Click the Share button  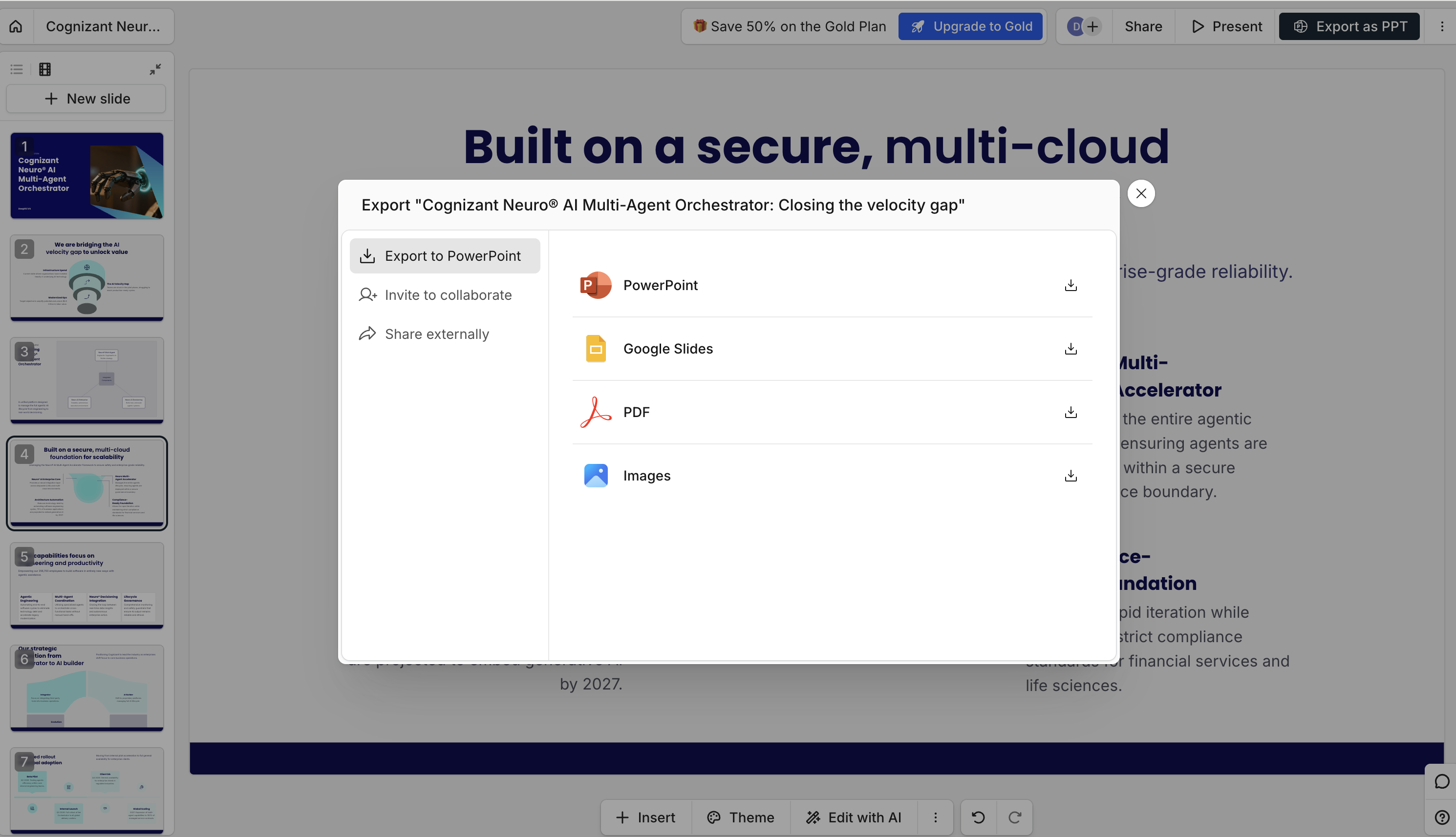click(x=1143, y=26)
